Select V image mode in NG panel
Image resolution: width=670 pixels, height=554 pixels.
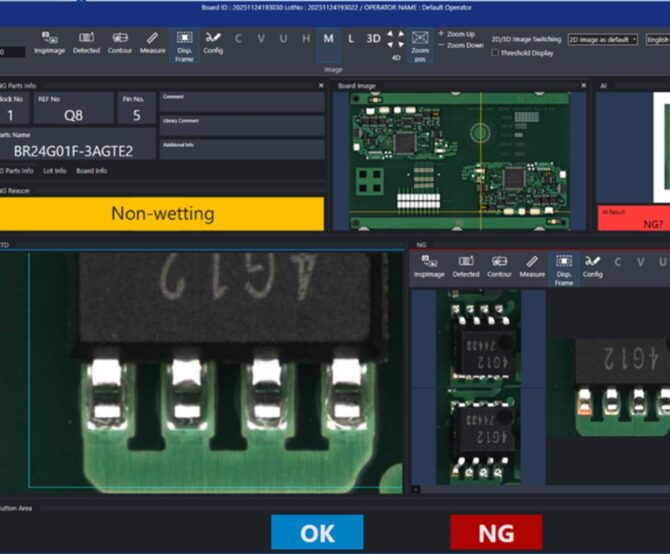pyautogui.click(x=640, y=262)
